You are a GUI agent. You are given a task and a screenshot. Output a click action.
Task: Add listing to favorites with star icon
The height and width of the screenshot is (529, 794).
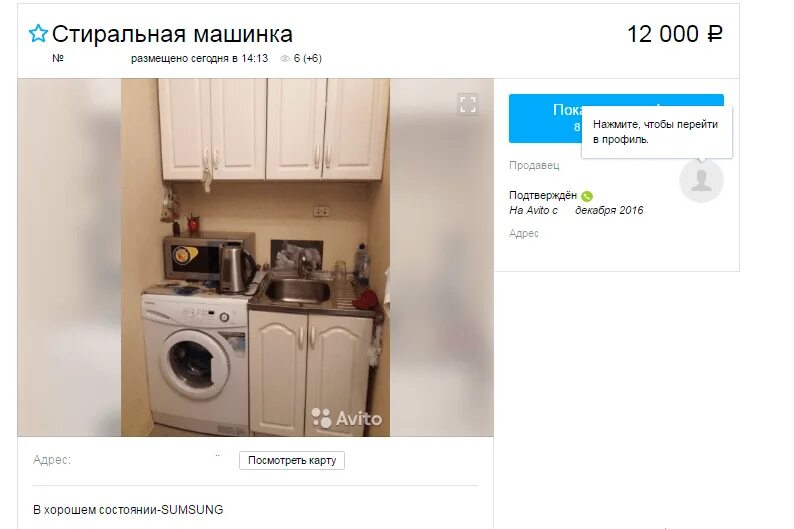point(38,33)
